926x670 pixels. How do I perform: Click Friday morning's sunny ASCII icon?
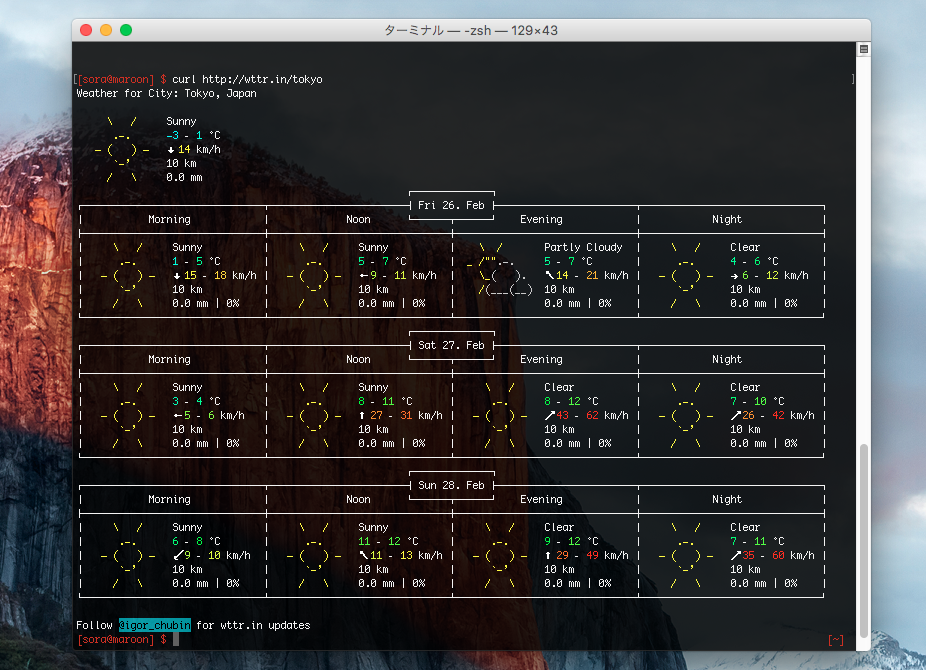click(126, 275)
